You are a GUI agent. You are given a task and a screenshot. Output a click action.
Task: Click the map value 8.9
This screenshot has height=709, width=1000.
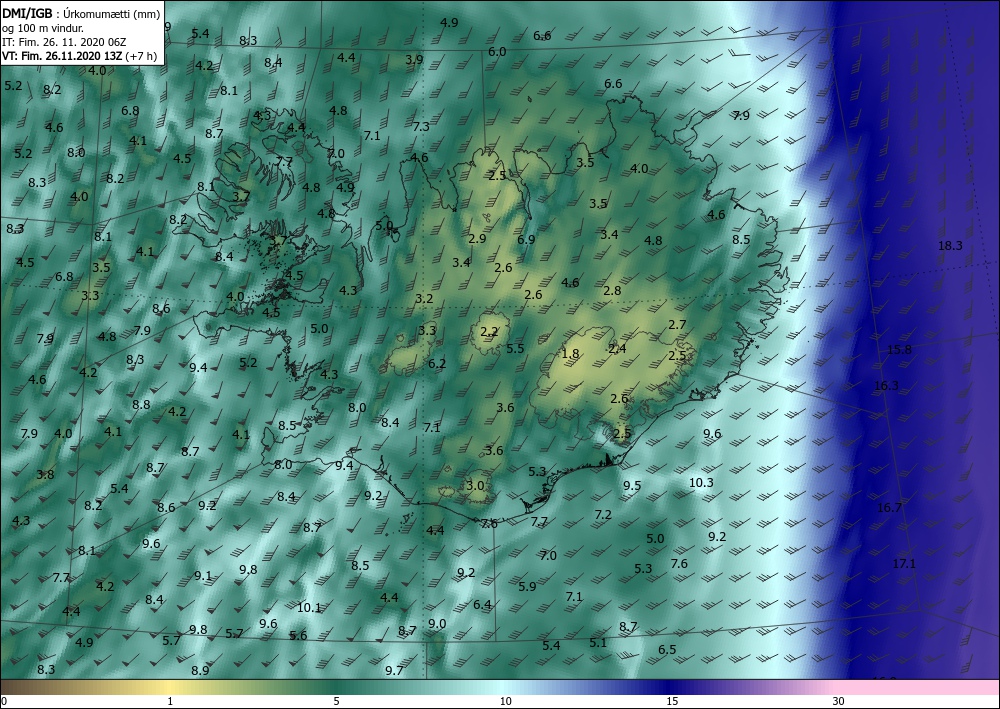click(x=200, y=670)
